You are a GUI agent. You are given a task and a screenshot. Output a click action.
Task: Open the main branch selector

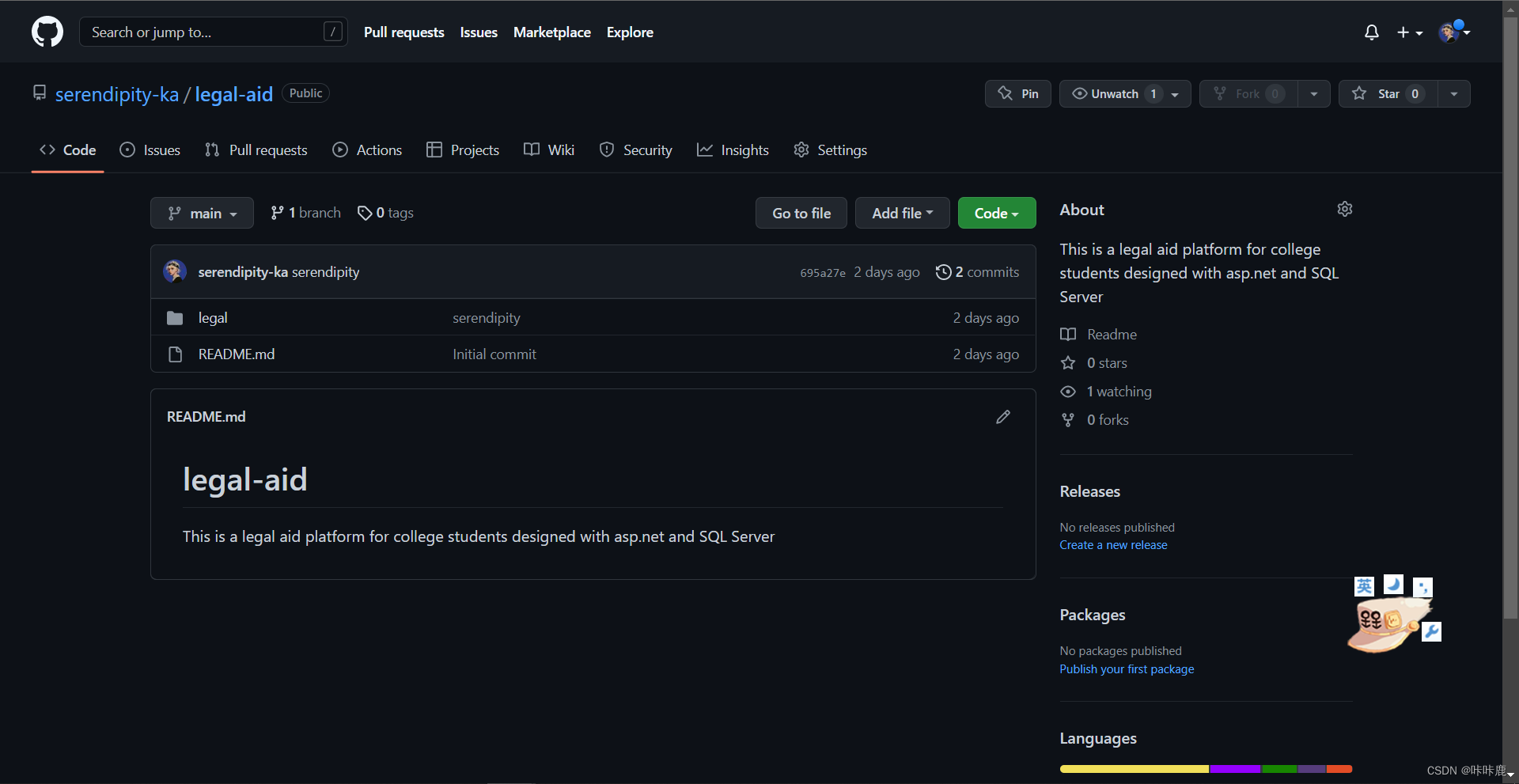(x=202, y=213)
